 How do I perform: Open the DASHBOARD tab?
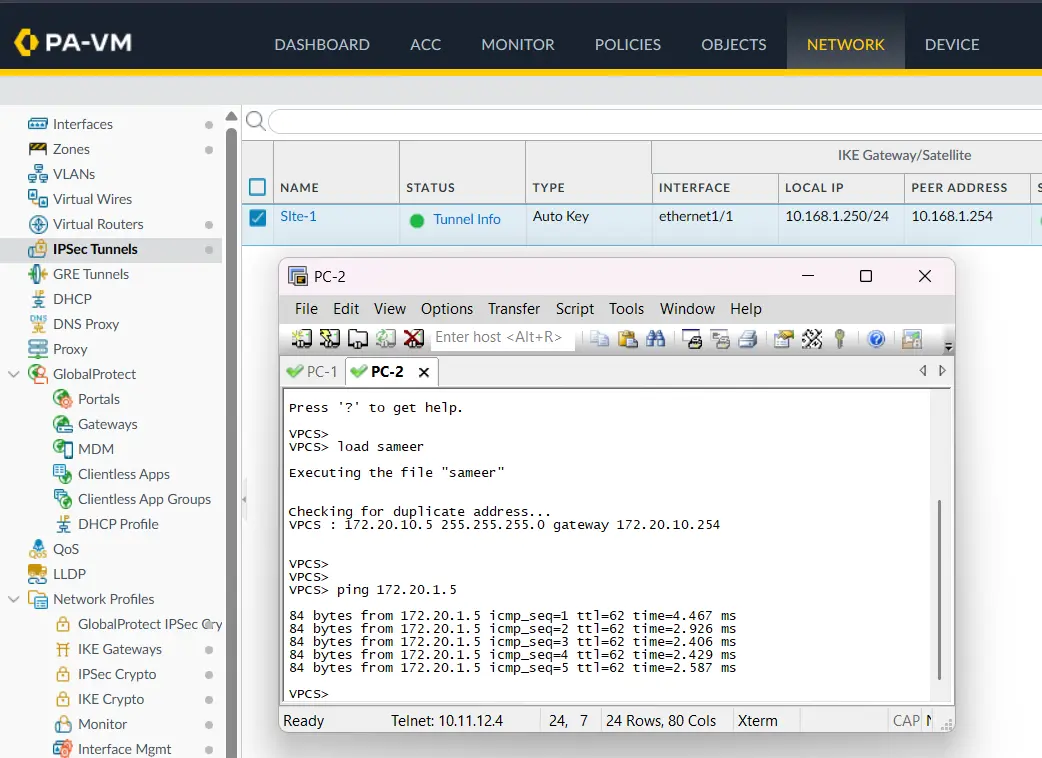[322, 45]
